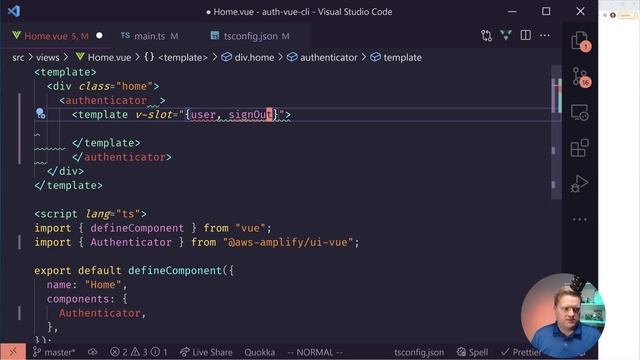Viewport: 640px width, 360px height.
Task: Click the closing </authenticator> tag
Action: [122, 157]
